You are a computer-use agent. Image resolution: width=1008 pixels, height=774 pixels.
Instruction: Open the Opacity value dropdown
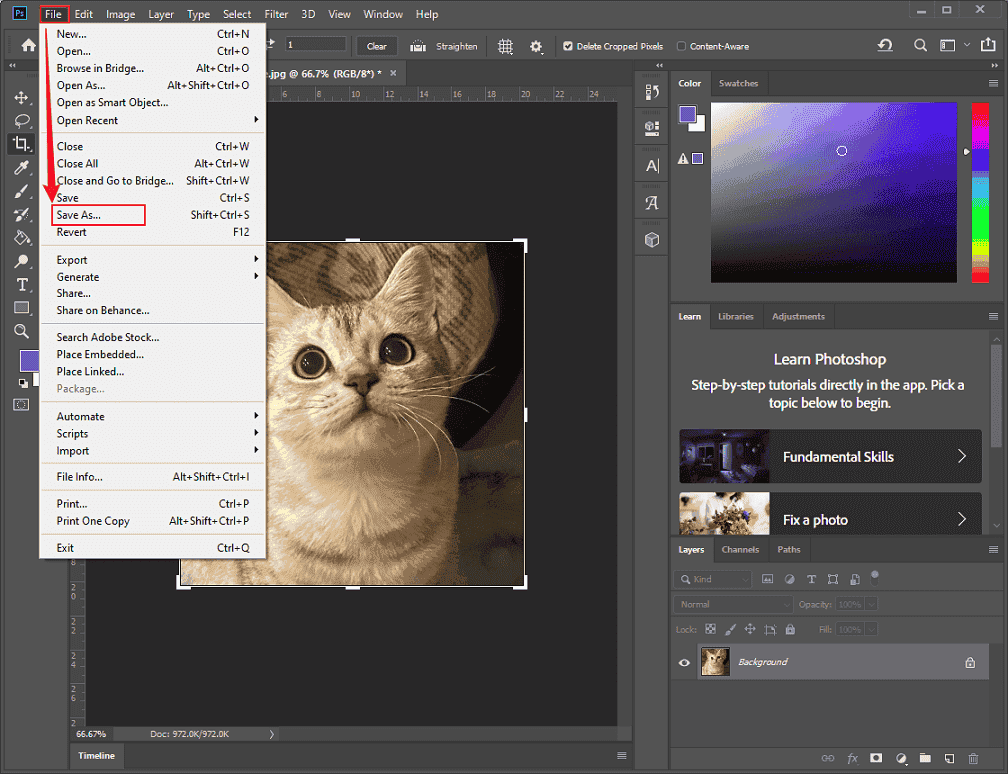869,604
